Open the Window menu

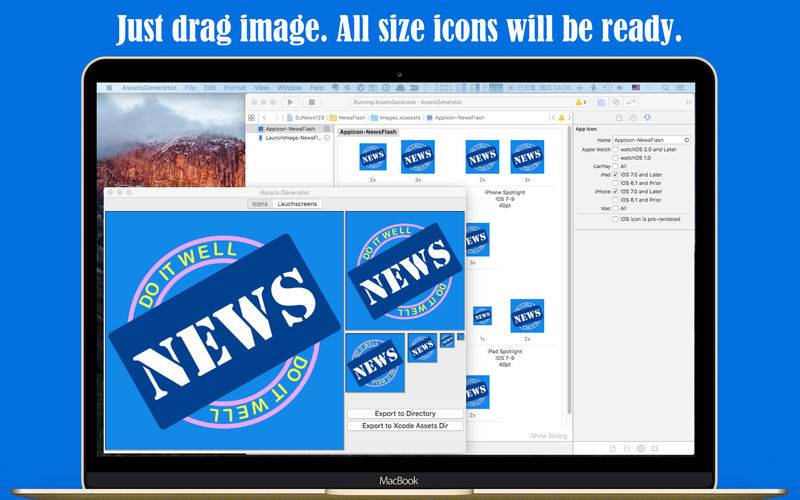point(290,88)
